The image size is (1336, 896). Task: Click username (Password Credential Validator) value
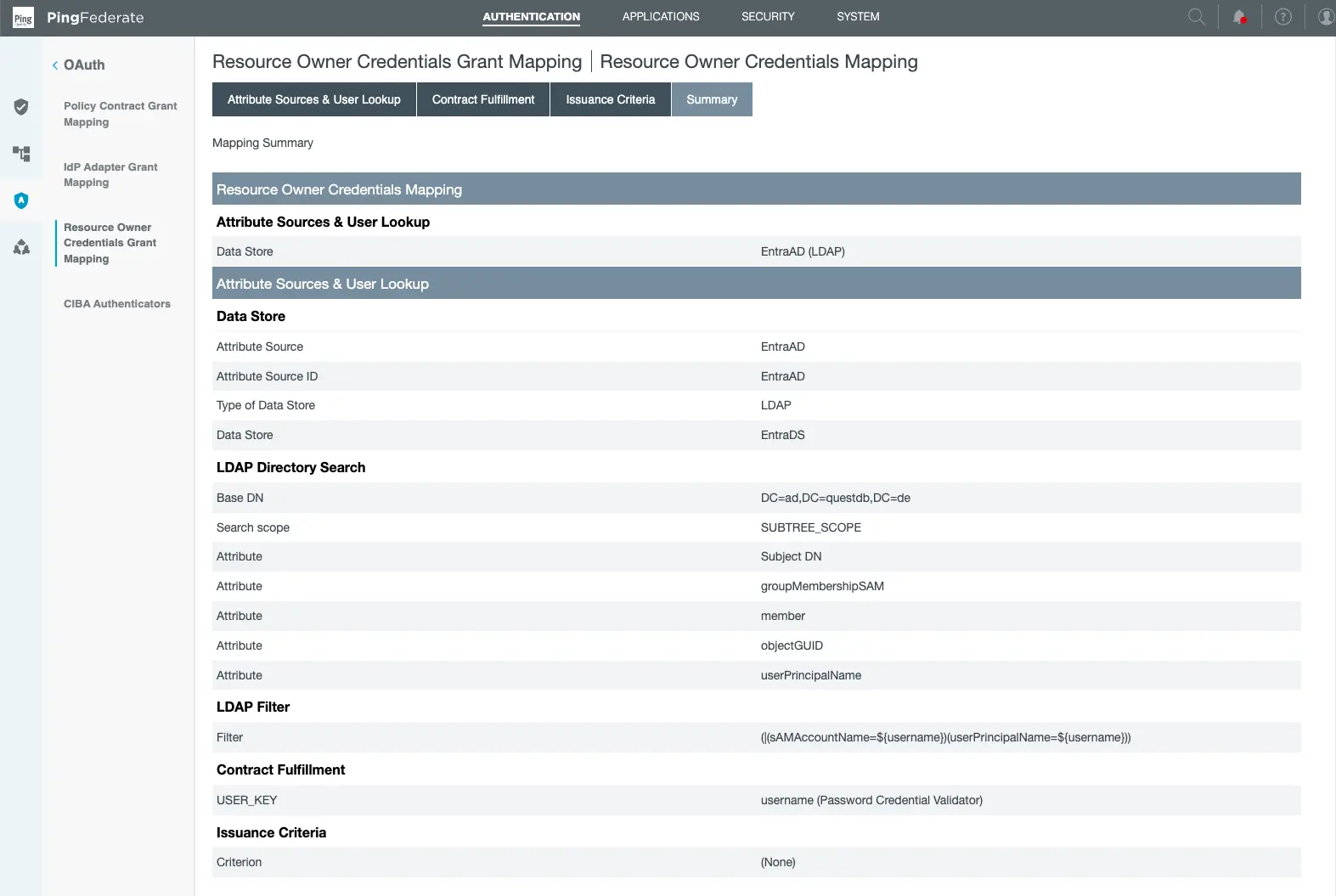click(x=871, y=800)
